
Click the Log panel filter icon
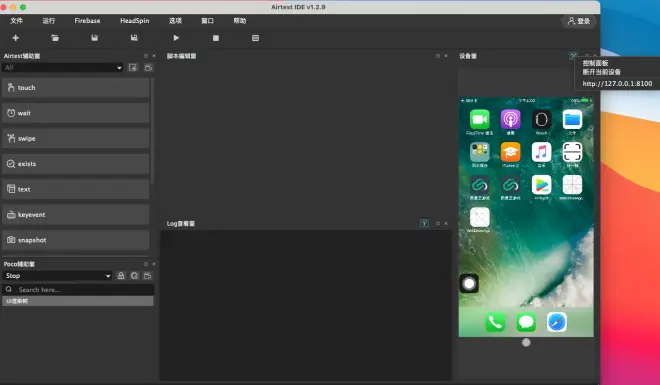424,223
